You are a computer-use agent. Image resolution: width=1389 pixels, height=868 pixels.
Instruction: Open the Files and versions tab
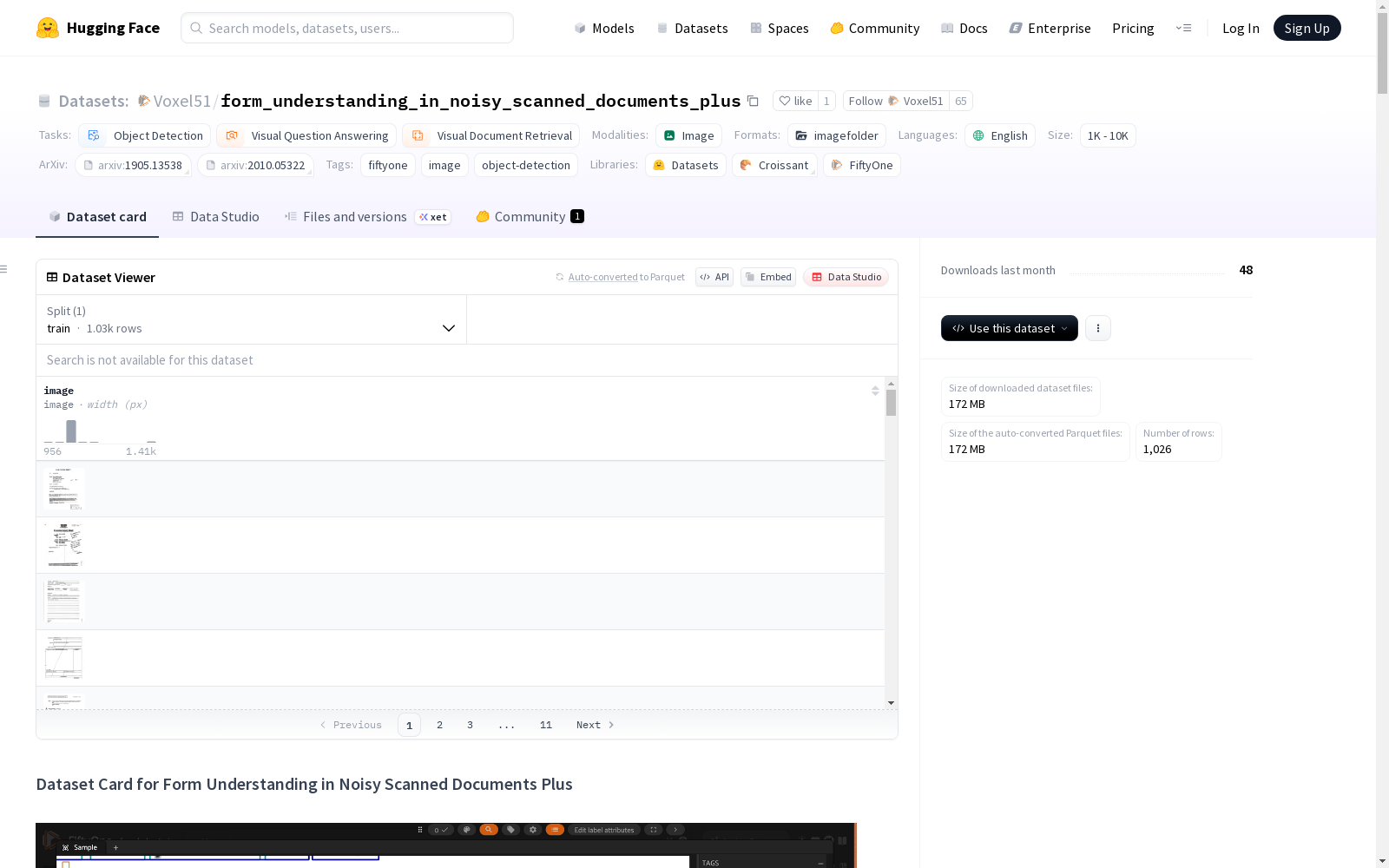click(367, 217)
